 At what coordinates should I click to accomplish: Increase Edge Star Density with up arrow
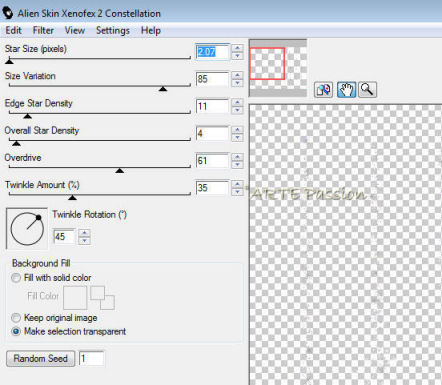(237, 102)
